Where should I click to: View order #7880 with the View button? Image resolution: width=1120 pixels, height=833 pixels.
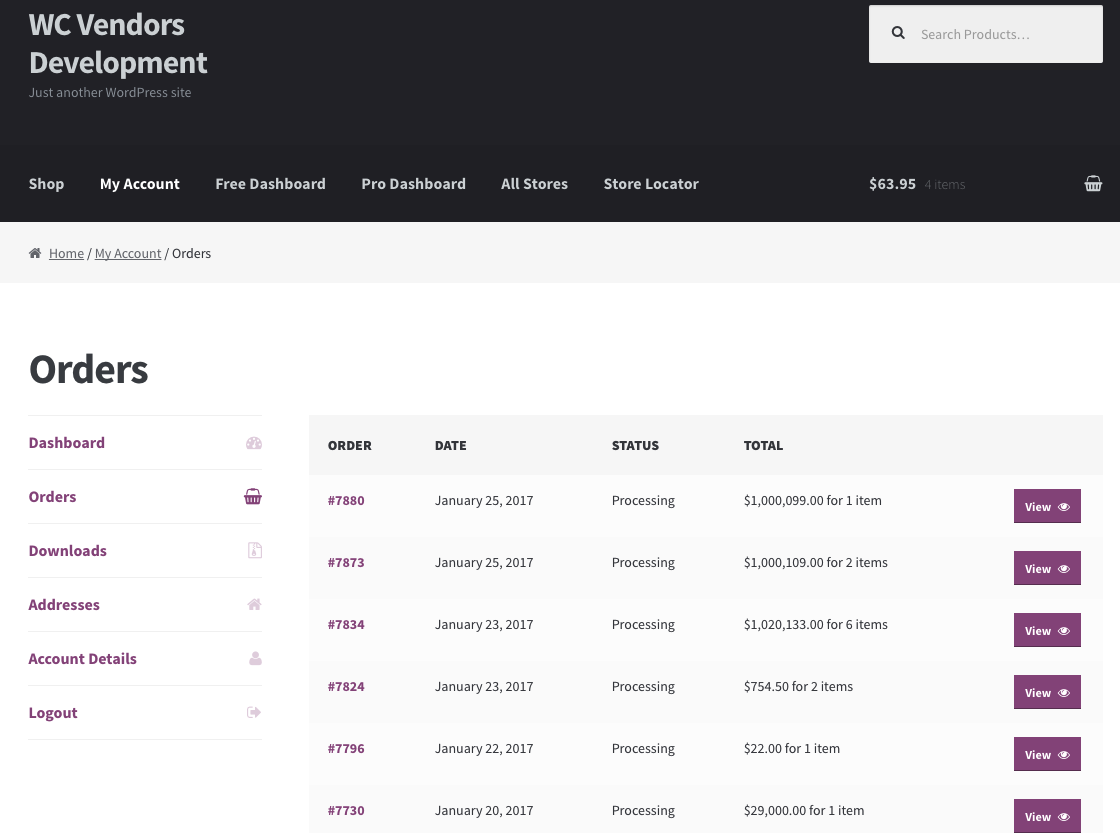click(1047, 506)
